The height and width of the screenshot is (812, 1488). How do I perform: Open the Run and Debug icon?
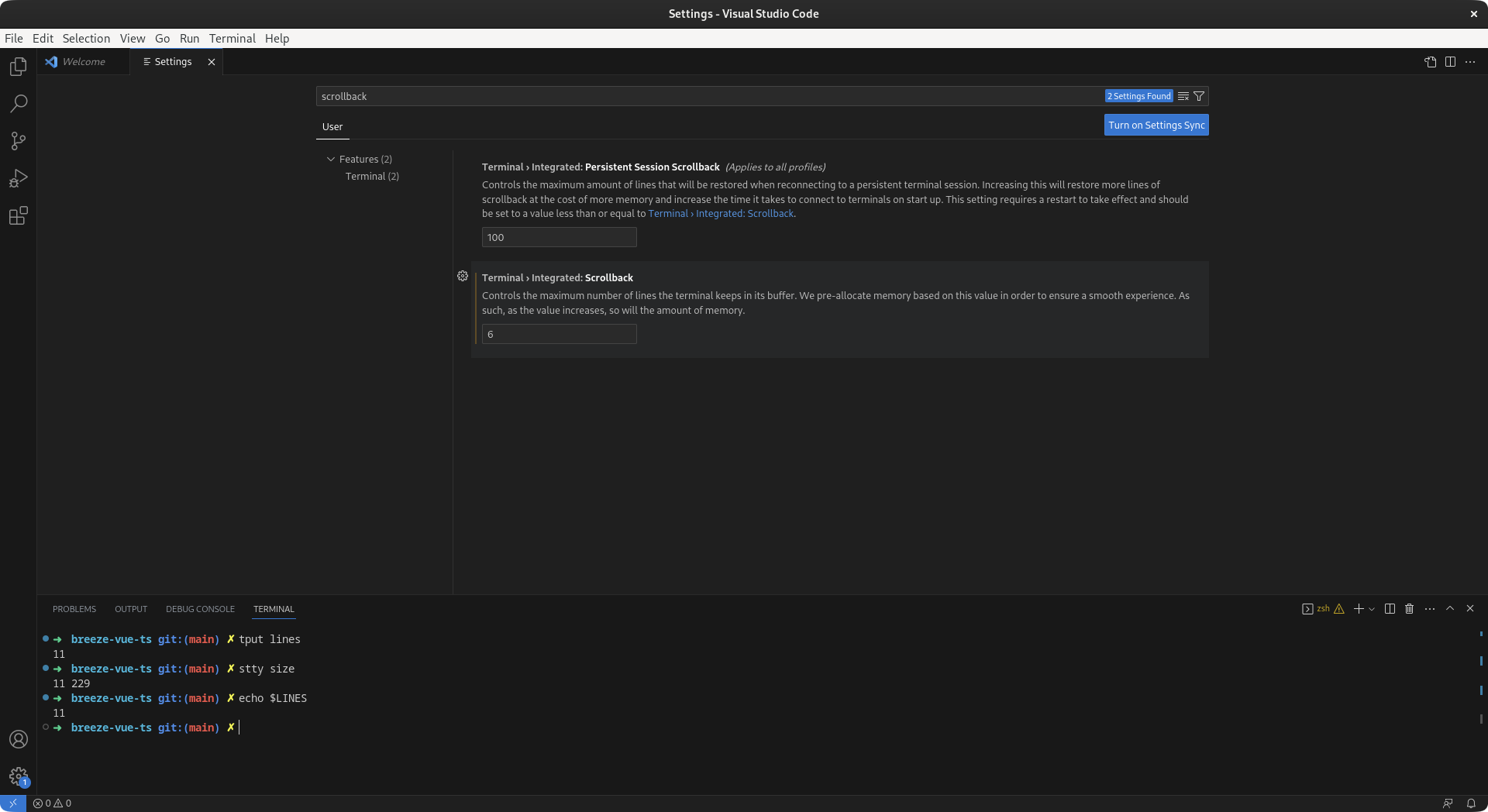click(x=18, y=178)
